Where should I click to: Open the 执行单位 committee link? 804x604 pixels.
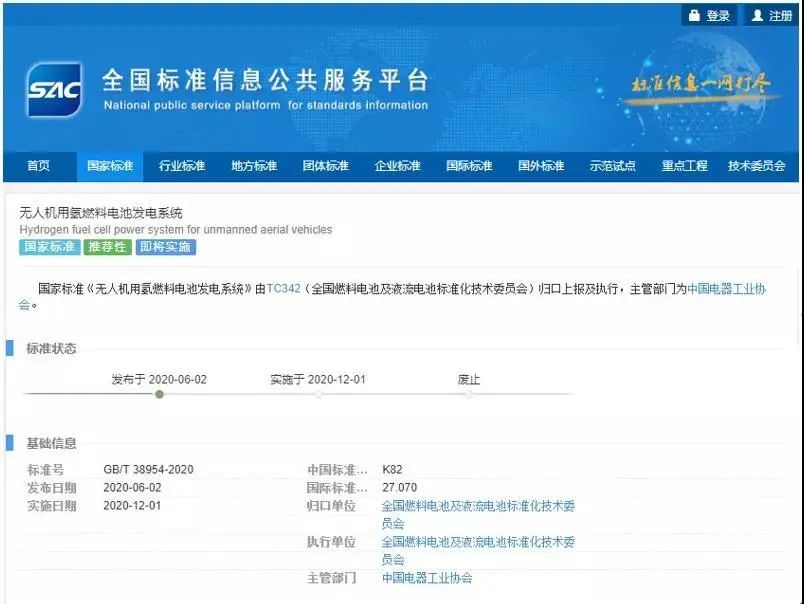pos(478,550)
